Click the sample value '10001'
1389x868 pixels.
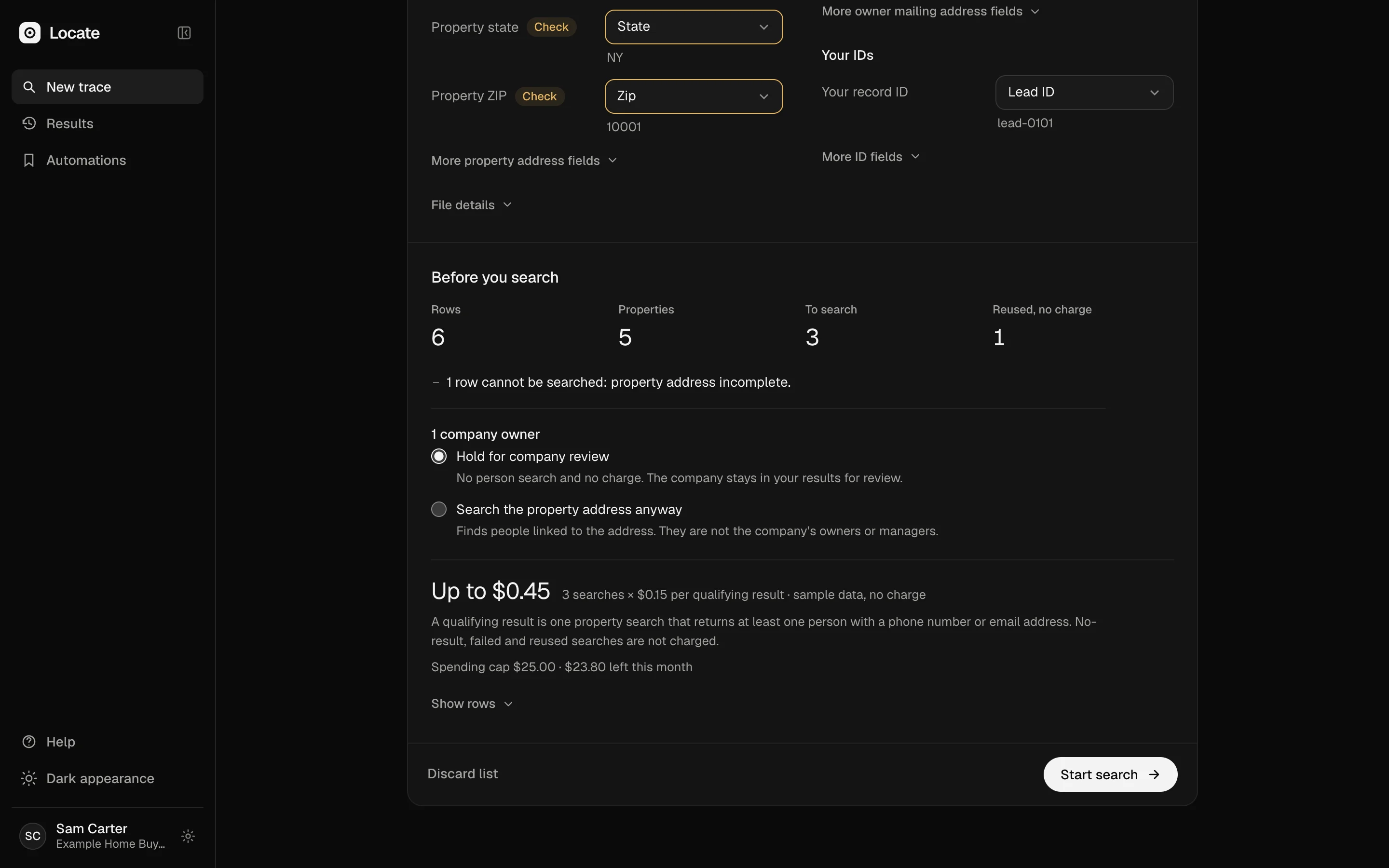623,127
